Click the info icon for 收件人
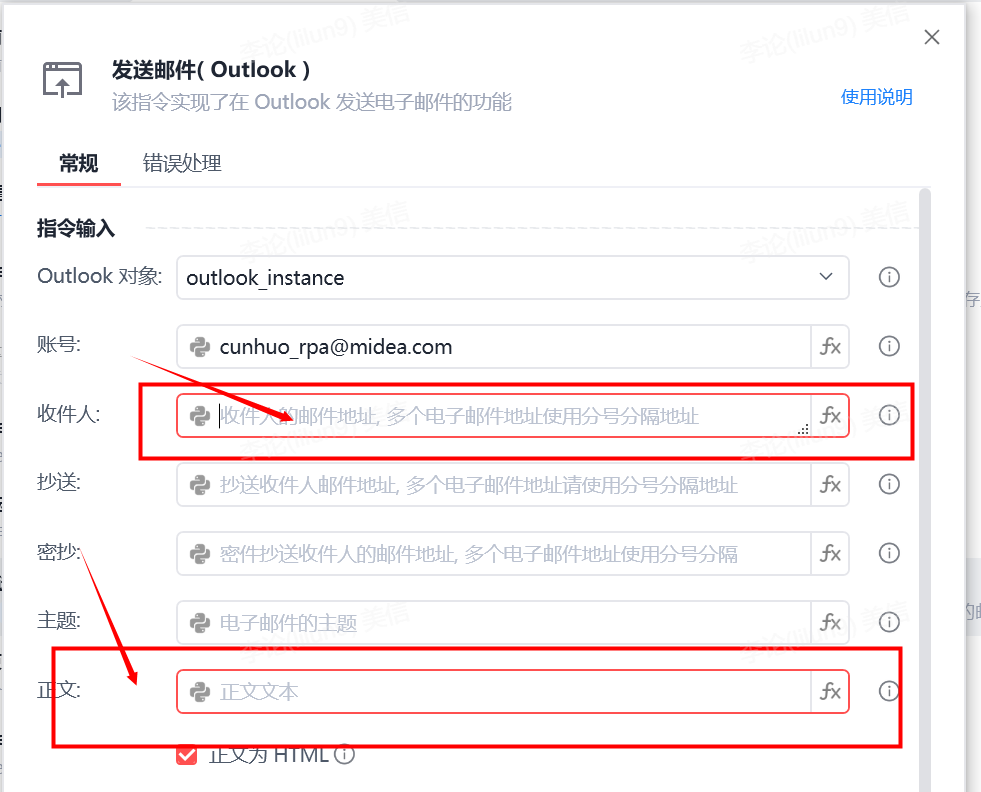Image resolution: width=981 pixels, height=792 pixels. pos(889,415)
